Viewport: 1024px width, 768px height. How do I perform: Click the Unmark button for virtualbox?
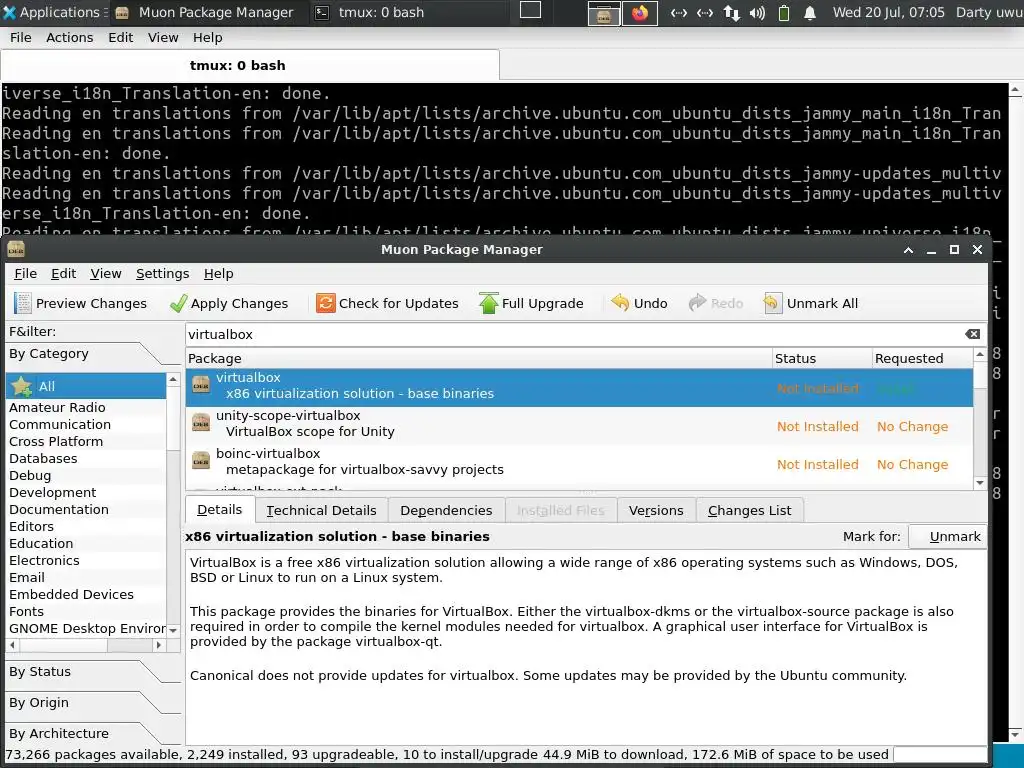click(948, 536)
